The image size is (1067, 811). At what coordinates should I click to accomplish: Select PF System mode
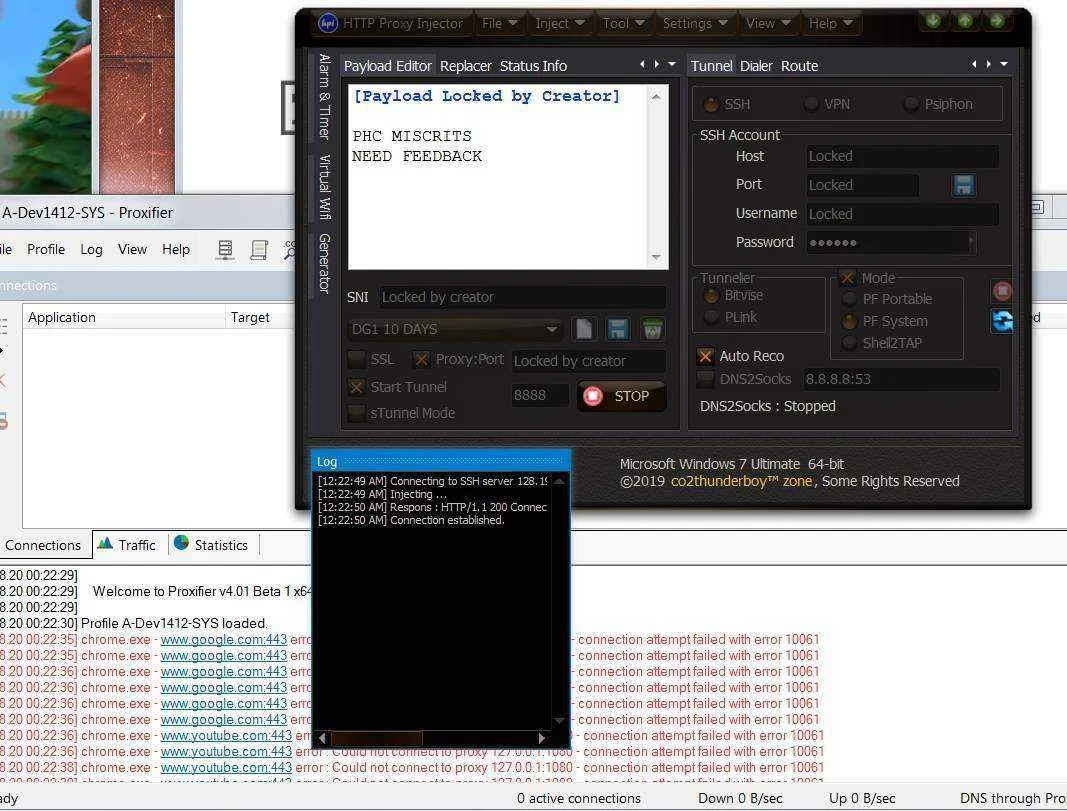pyautogui.click(x=849, y=321)
